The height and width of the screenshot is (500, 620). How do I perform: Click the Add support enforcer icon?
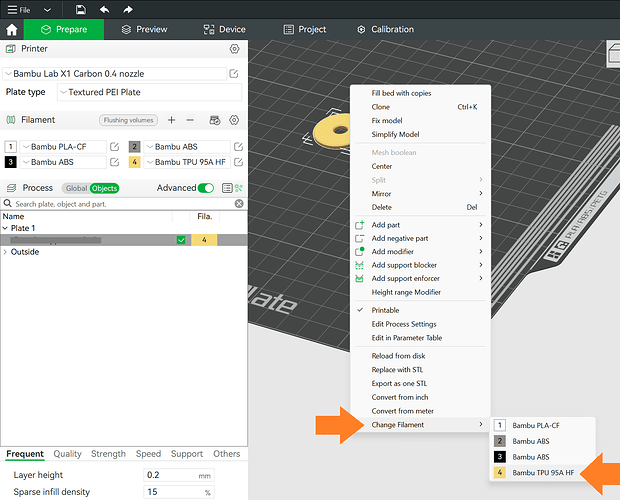pos(359,279)
